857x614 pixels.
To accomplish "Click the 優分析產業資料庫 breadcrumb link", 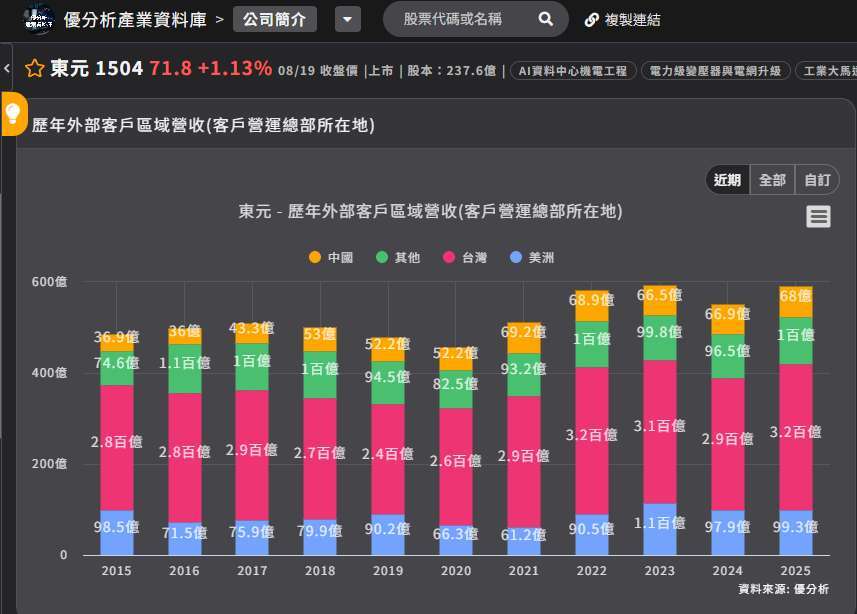I will click(135, 20).
